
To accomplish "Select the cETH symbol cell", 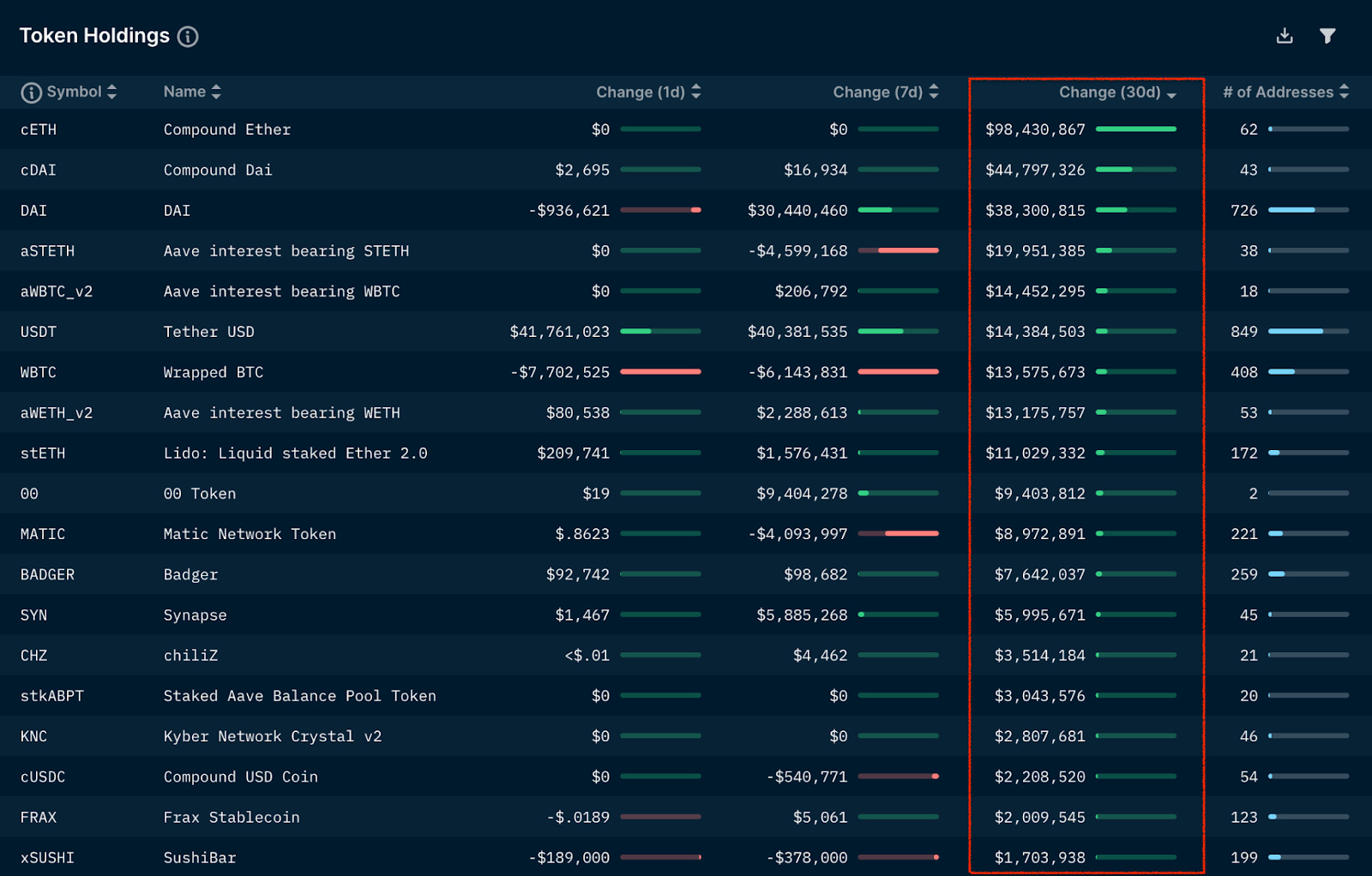I will point(39,129).
